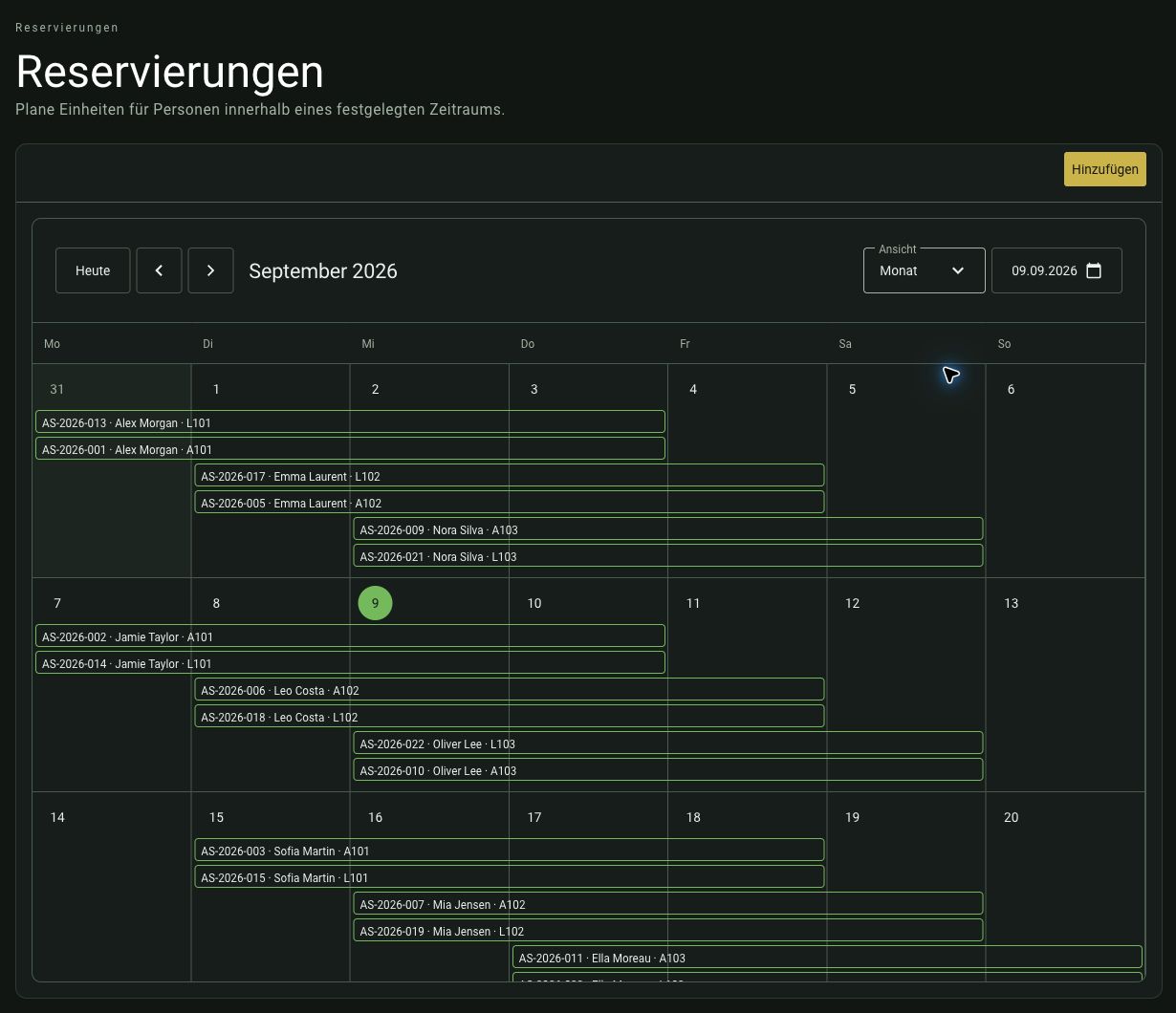Click the September 2026 month title
The width and height of the screenshot is (1176, 1013).
(x=323, y=270)
